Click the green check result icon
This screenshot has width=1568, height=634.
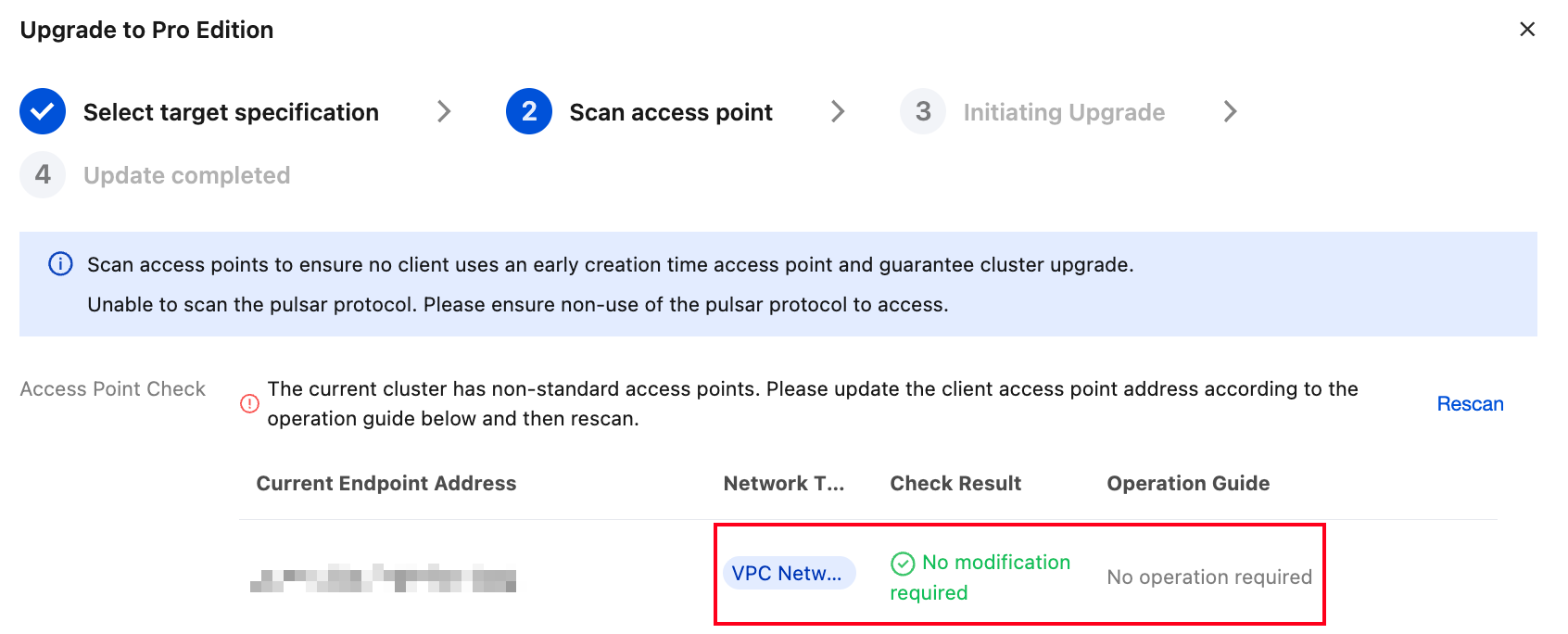tap(903, 564)
